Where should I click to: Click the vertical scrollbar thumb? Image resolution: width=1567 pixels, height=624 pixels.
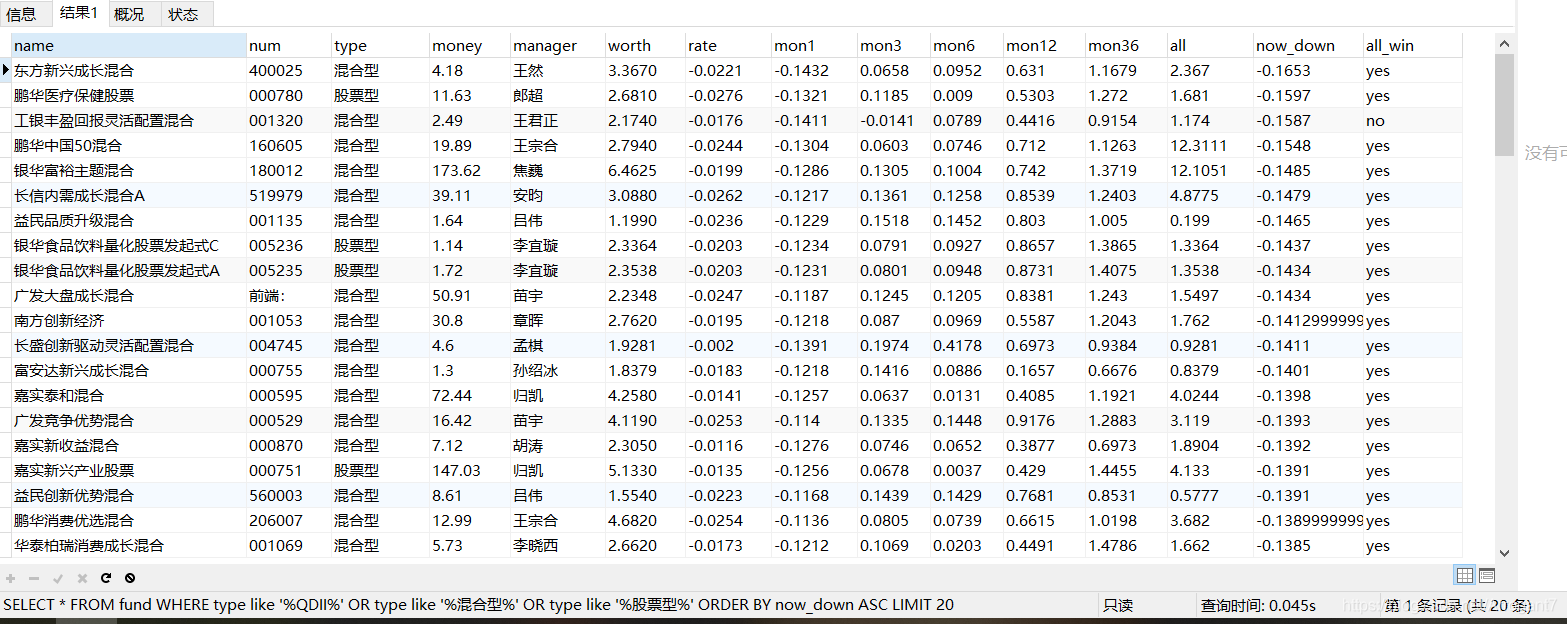pos(1504,104)
